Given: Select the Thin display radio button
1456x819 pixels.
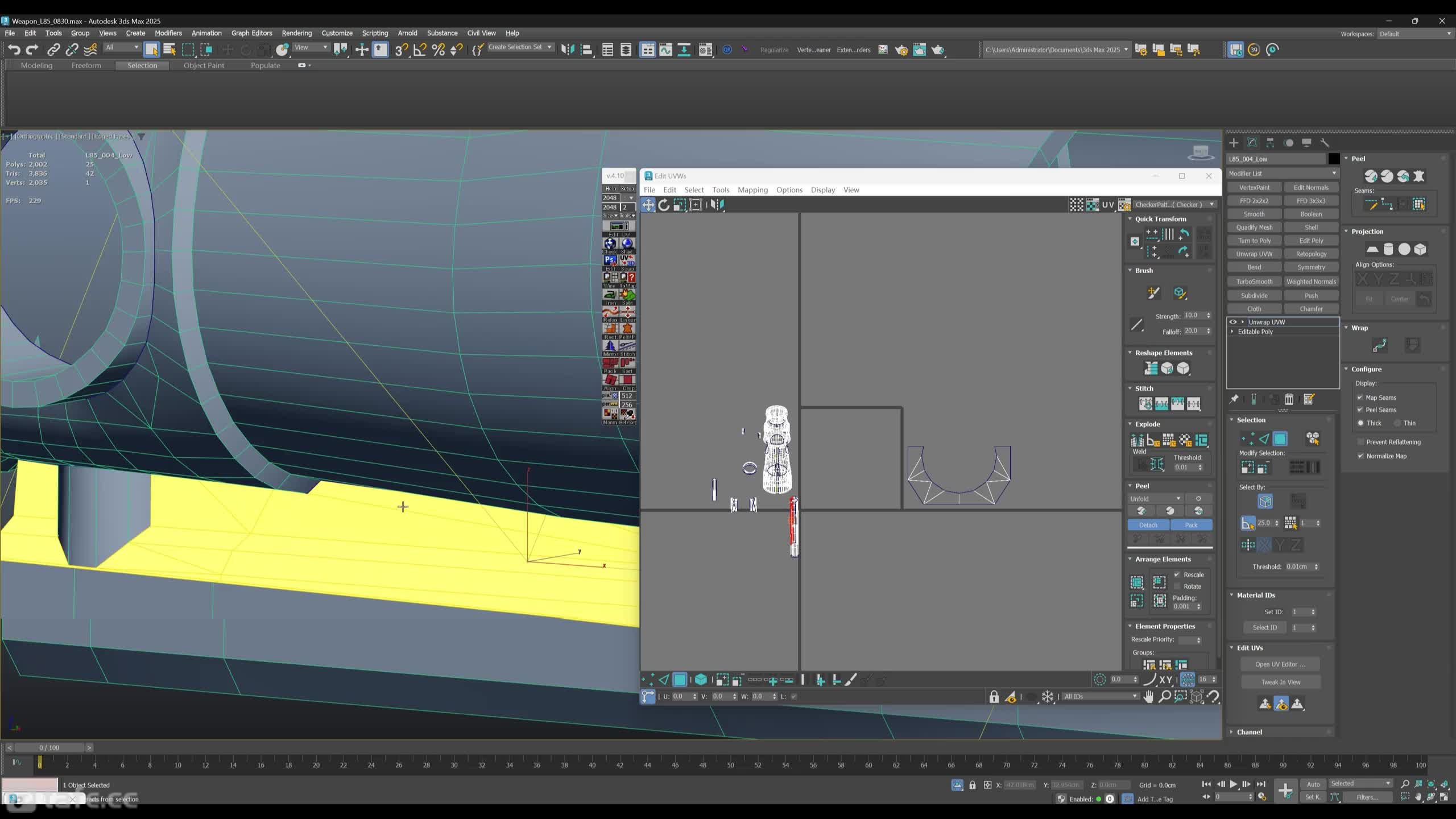Looking at the screenshot, I should (x=1397, y=423).
